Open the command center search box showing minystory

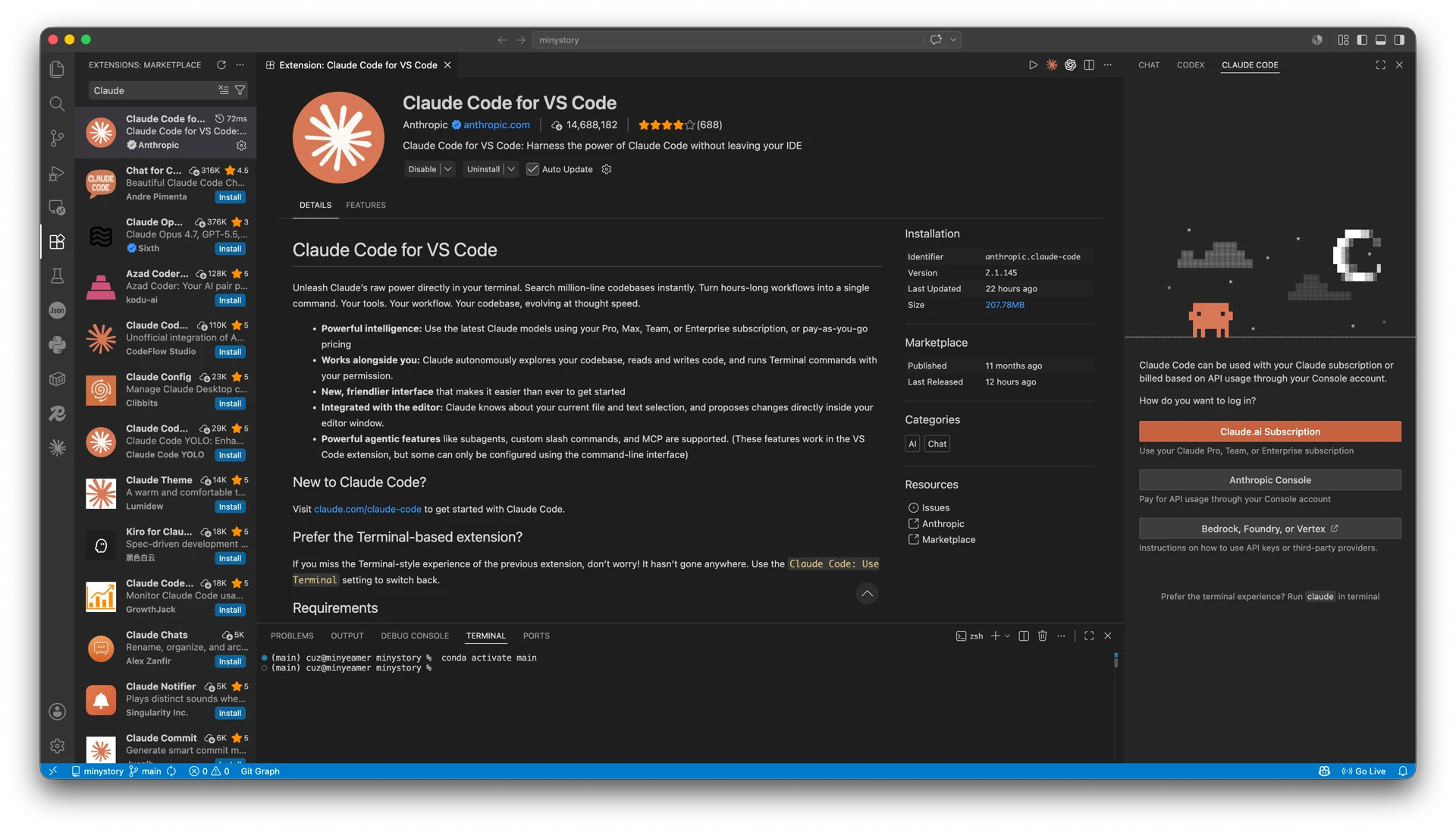point(728,40)
